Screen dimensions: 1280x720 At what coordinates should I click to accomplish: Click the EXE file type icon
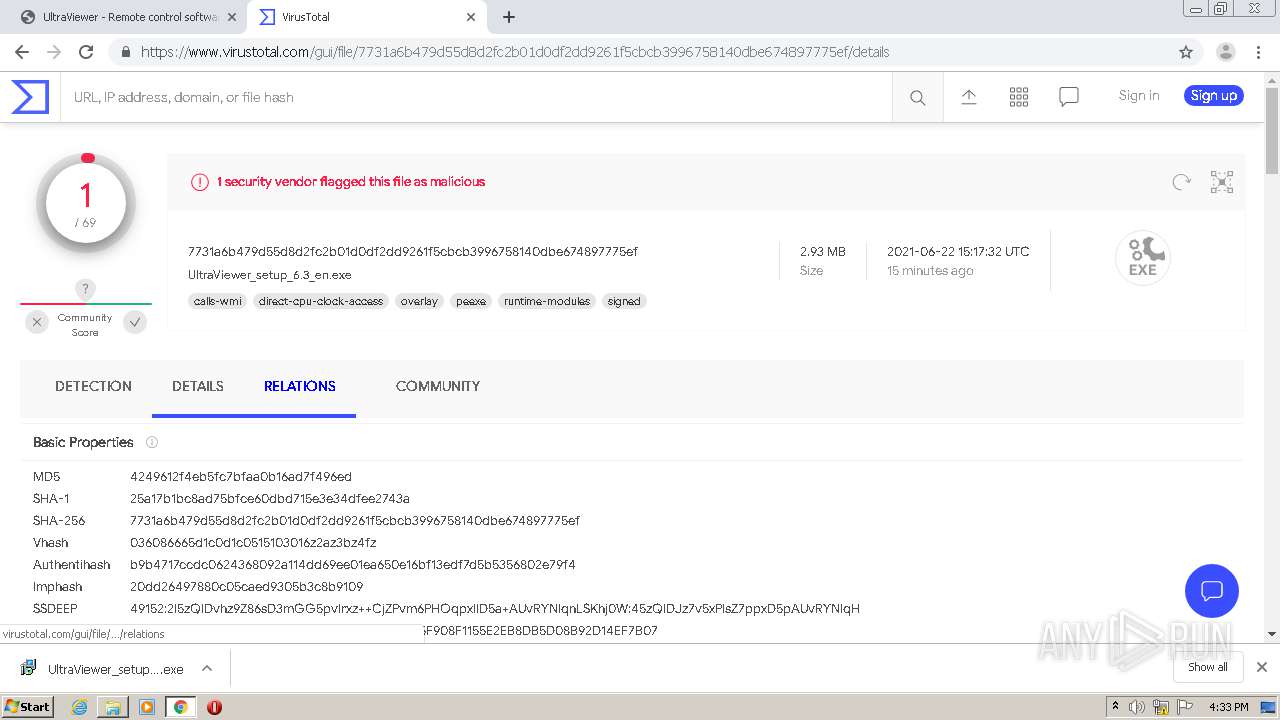click(1143, 258)
